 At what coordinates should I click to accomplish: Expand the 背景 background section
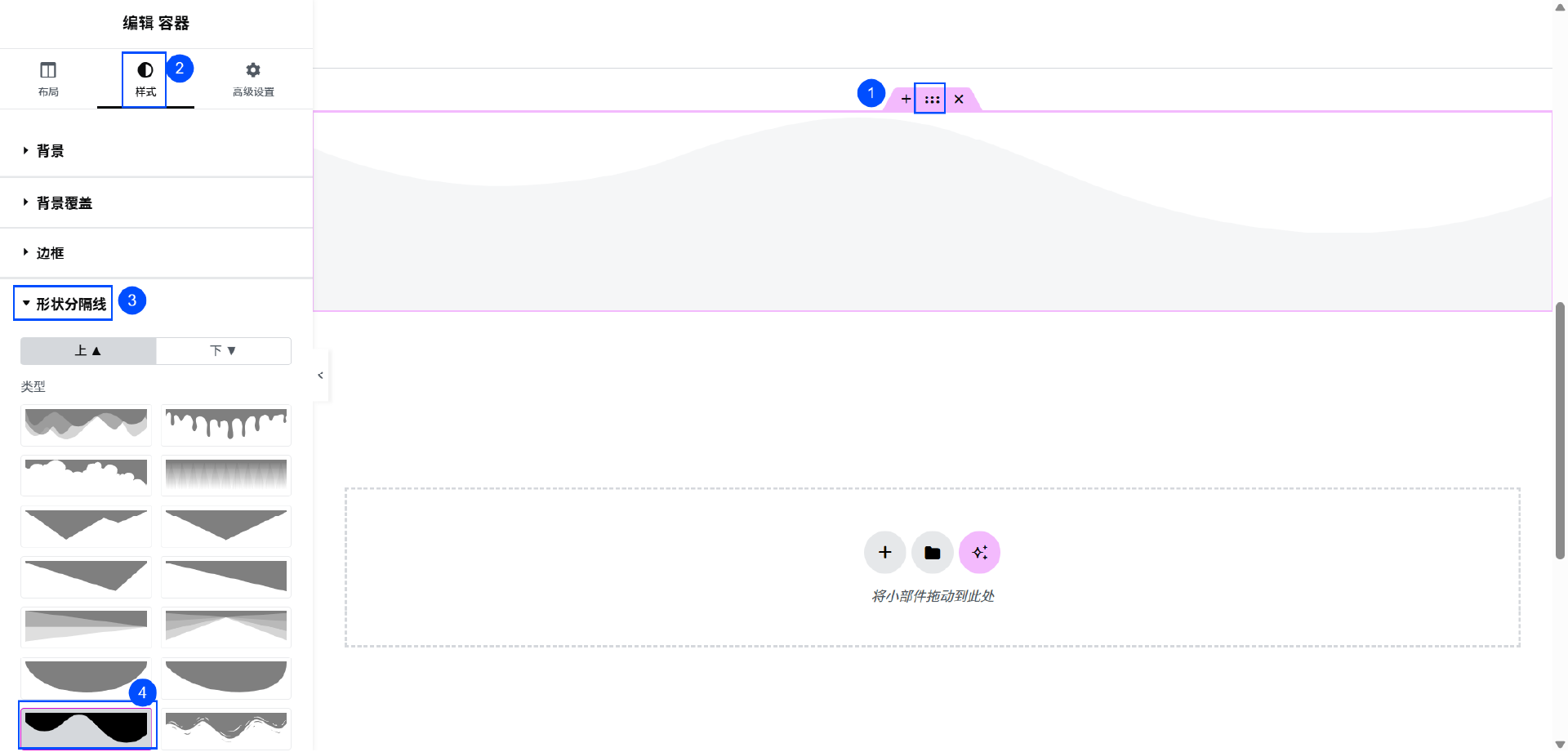point(50,151)
